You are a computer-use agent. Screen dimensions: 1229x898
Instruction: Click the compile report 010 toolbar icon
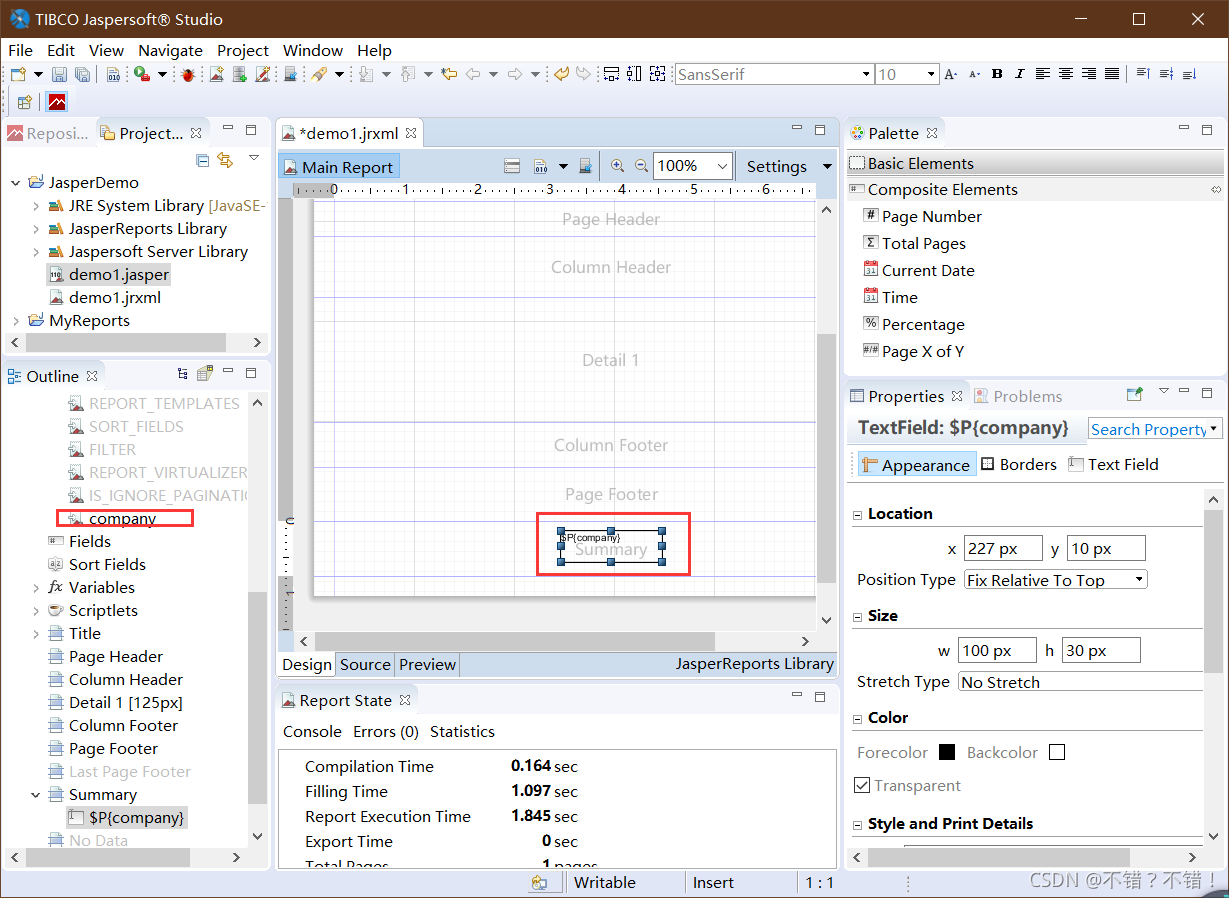tap(112, 74)
